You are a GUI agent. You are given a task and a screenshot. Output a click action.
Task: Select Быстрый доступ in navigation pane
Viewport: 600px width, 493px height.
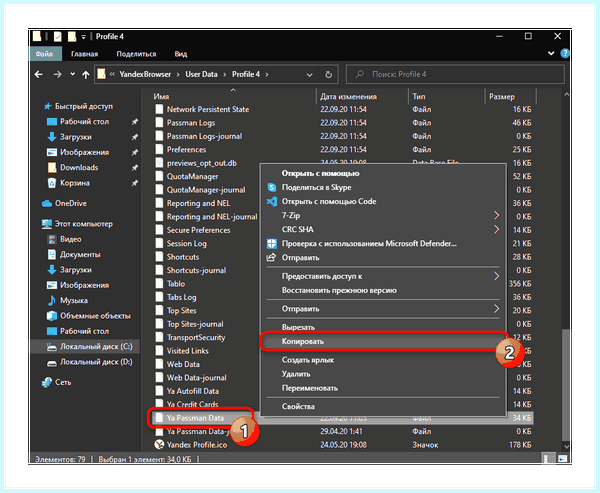coord(83,106)
